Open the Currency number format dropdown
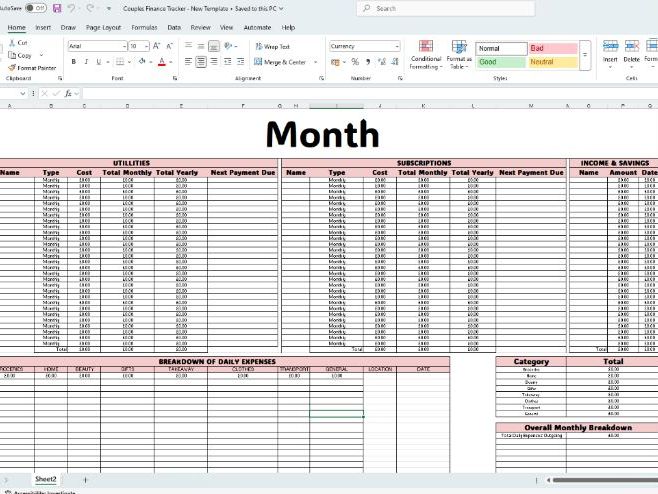Image resolution: width=658 pixels, height=494 pixels. pyautogui.click(x=397, y=46)
